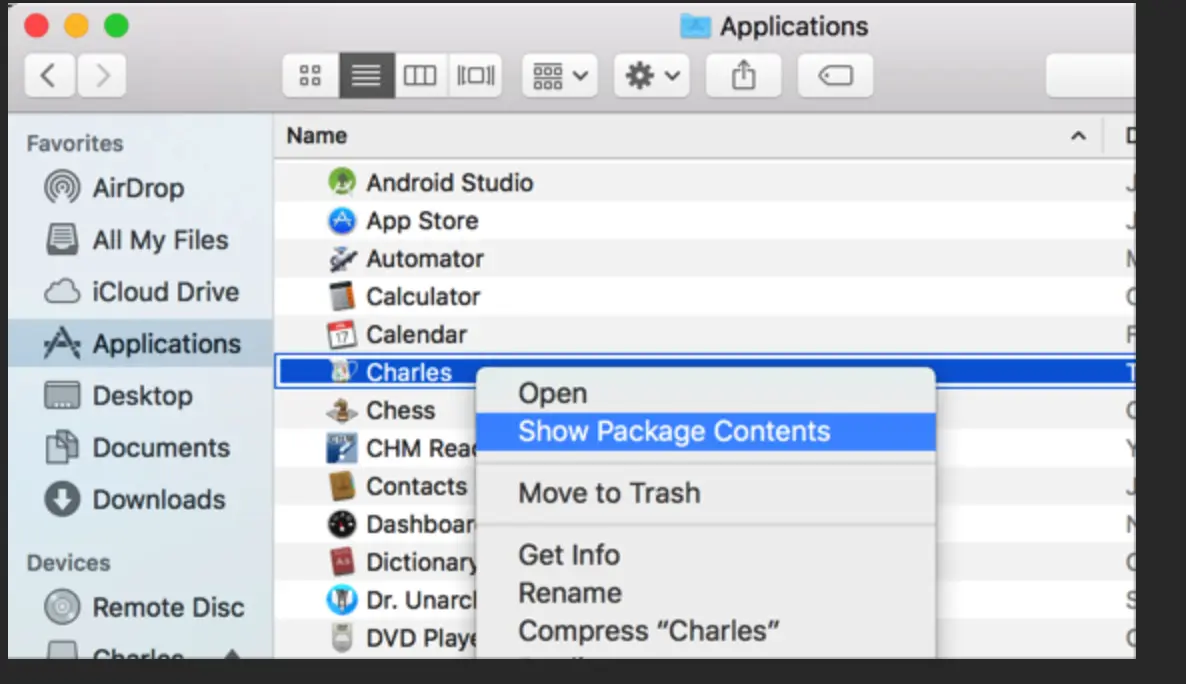
Task: Choose Compress "Charles" menu item
Action: click(x=706, y=631)
